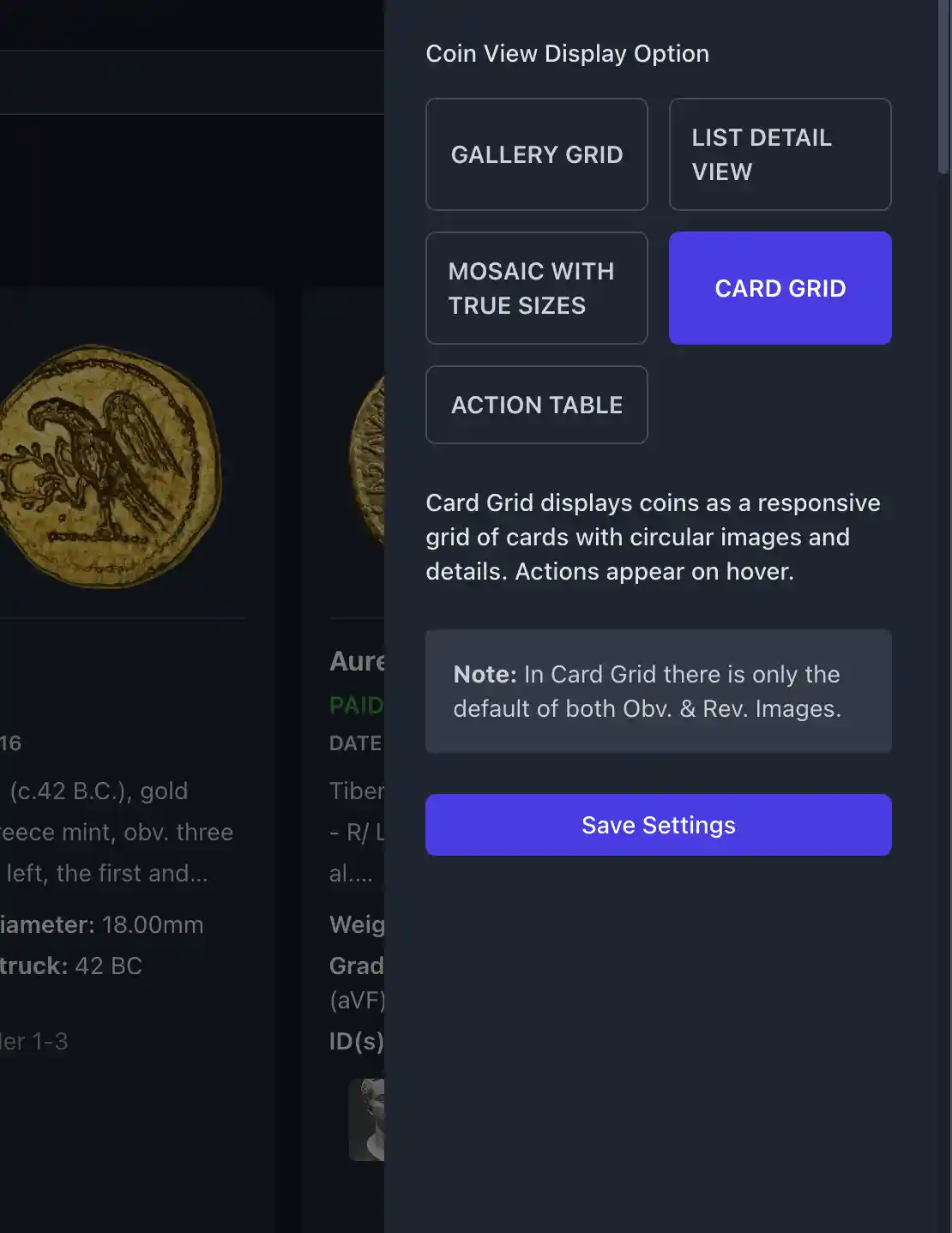Choose the List Detail View option
Screen dimensions: 952x1233
[780, 154]
